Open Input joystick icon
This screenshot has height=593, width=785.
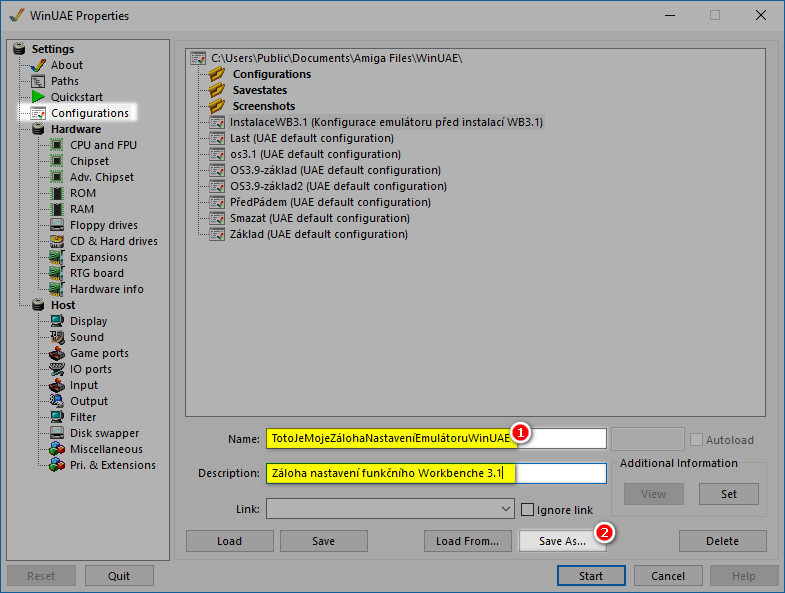[x=57, y=385]
